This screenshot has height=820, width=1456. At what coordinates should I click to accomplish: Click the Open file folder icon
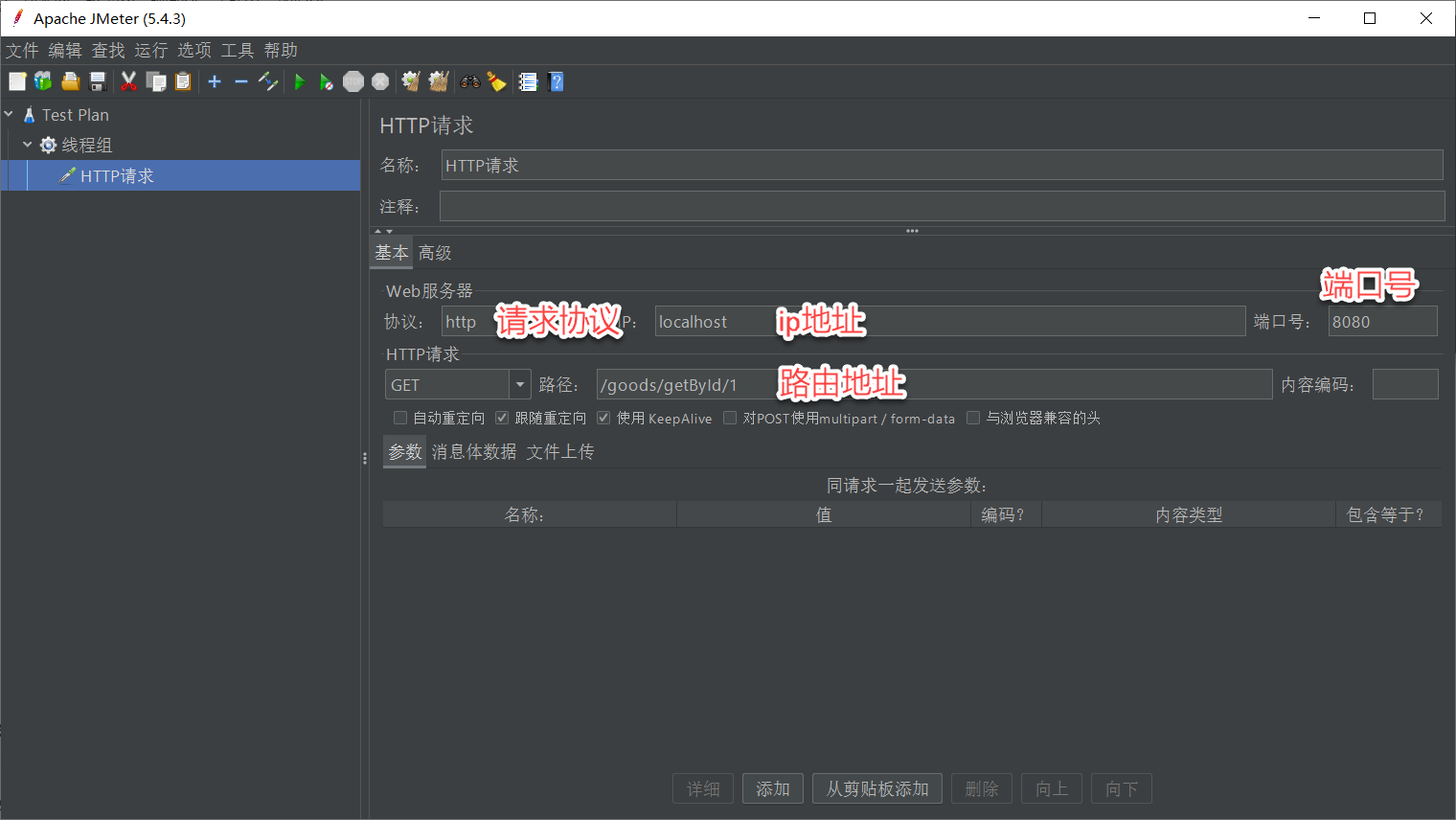(70, 82)
